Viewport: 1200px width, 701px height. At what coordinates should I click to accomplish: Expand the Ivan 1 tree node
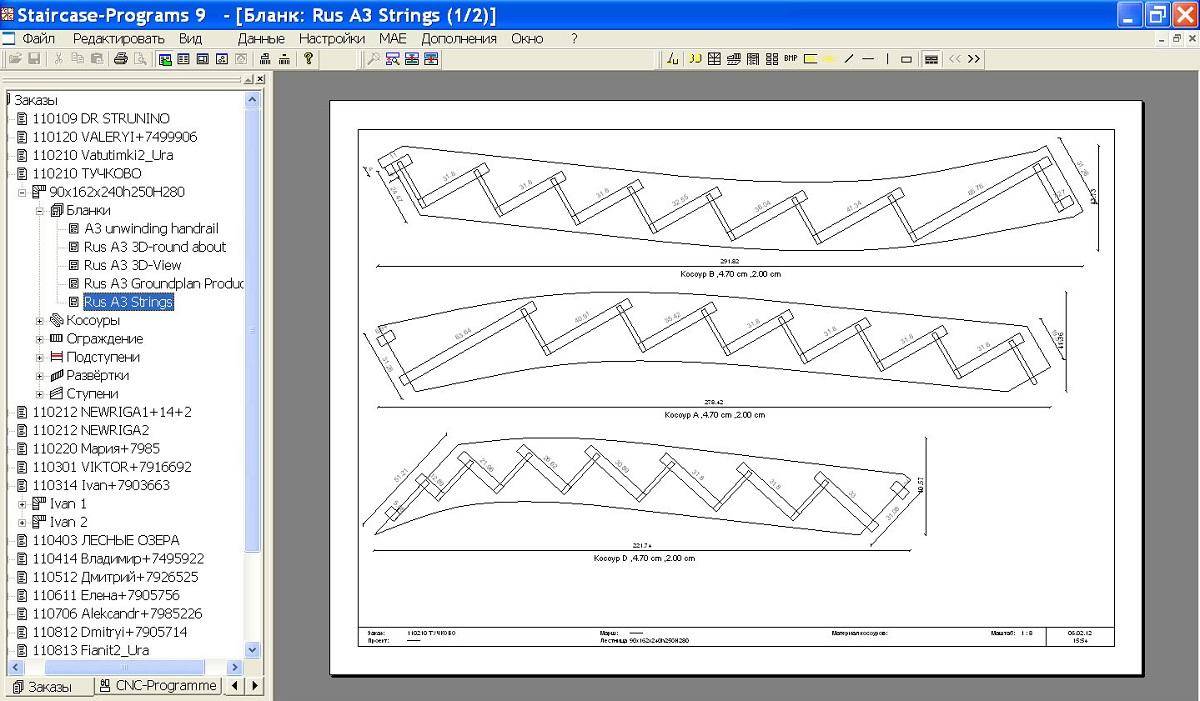click(23, 504)
